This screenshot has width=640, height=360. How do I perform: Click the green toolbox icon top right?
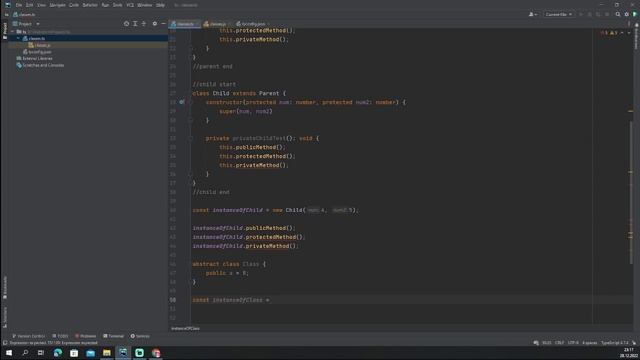point(635,14)
